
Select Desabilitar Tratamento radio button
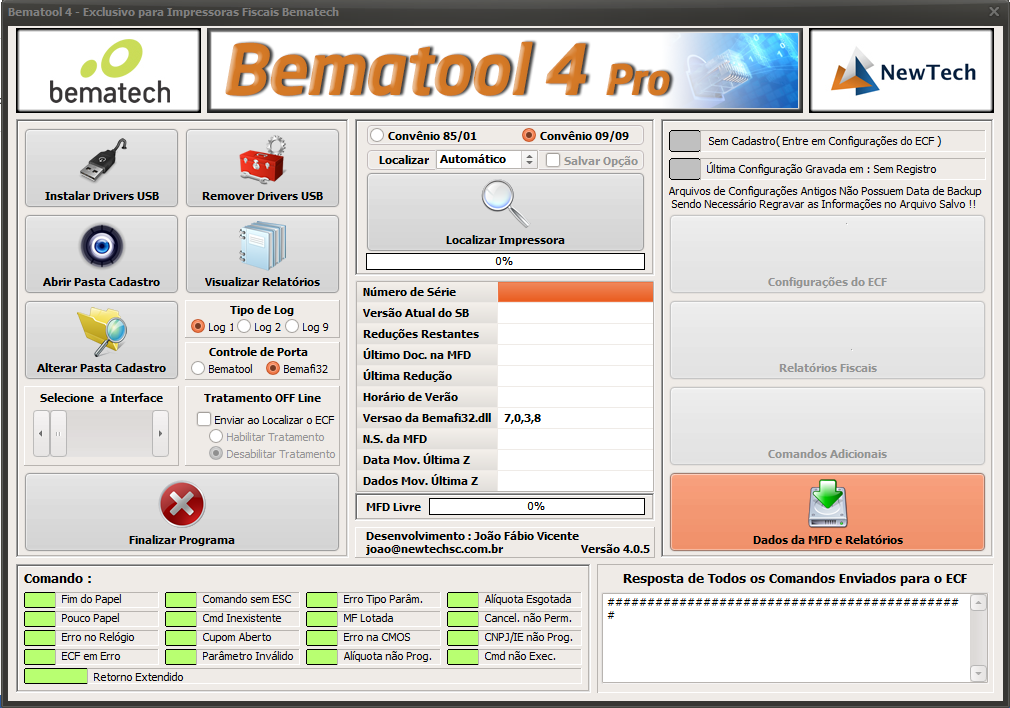click(x=216, y=454)
